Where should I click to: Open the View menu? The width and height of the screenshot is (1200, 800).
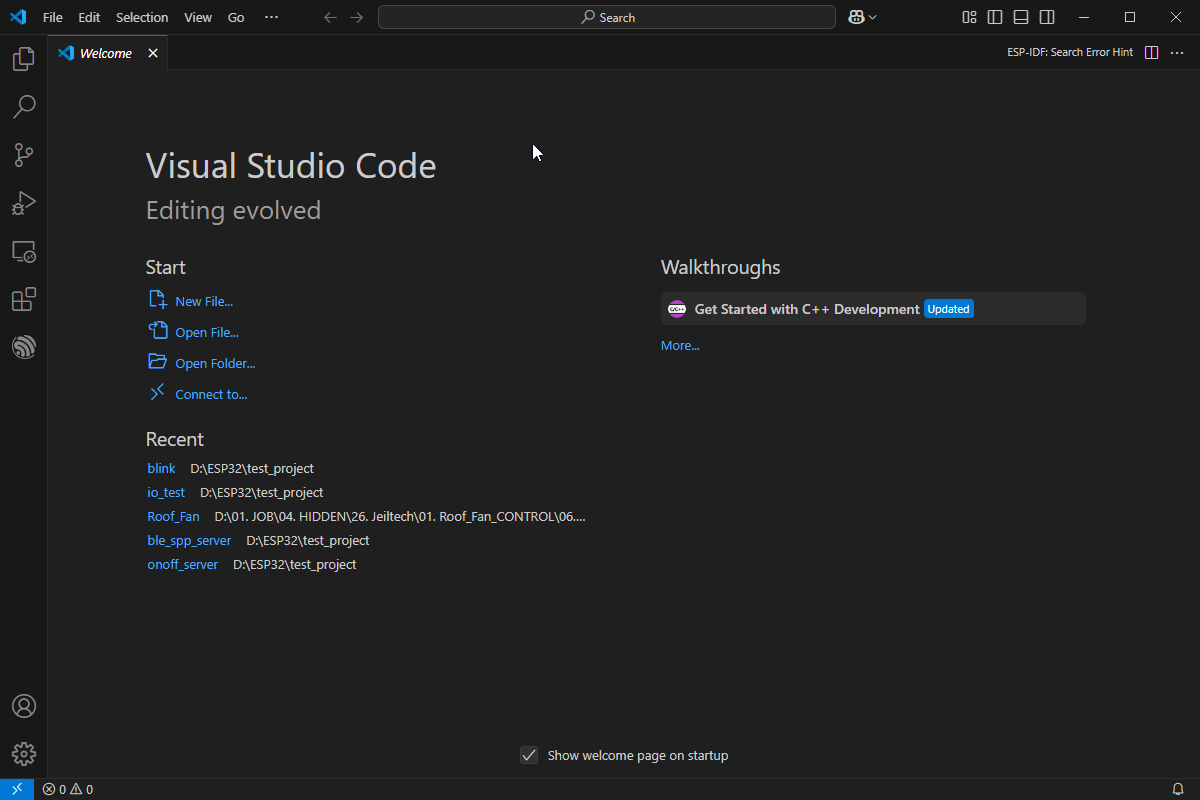coord(198,17)
